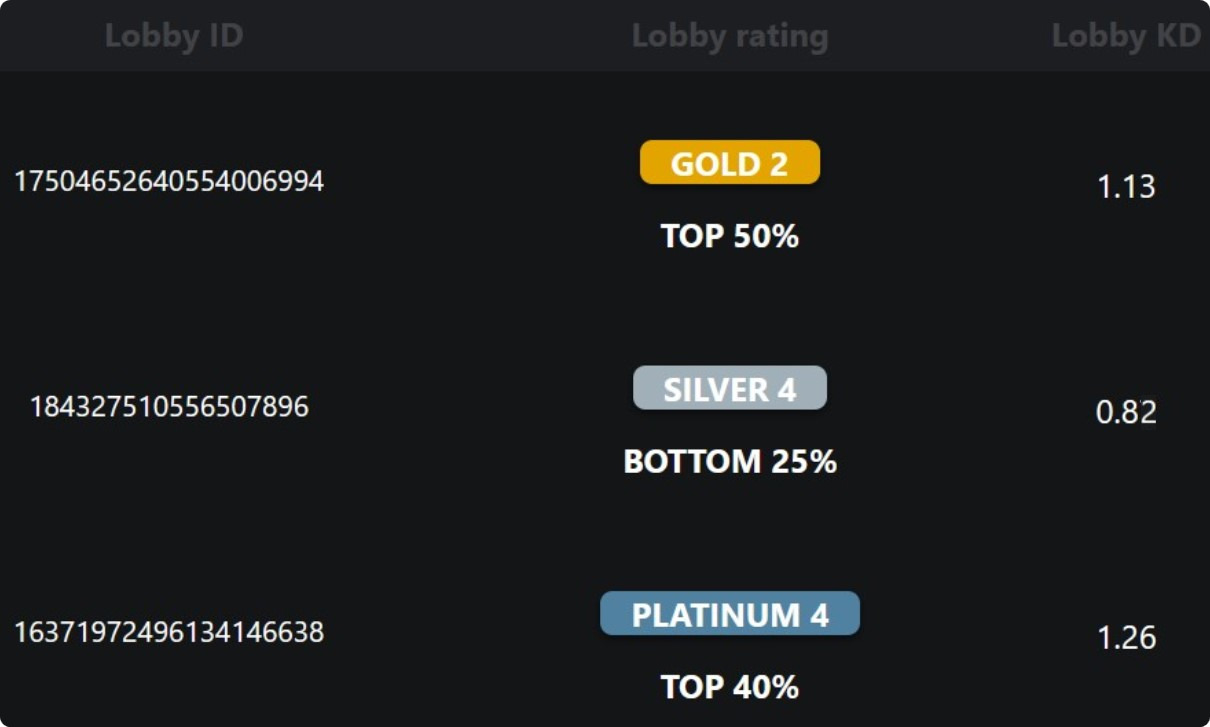Select lobby ID 17504652640554006994
Image resolution: width=1210 pixels, height=727 pixels.
[169, 182]
